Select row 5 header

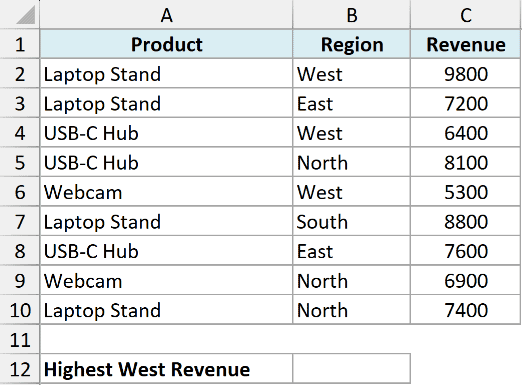coord(20,162)
